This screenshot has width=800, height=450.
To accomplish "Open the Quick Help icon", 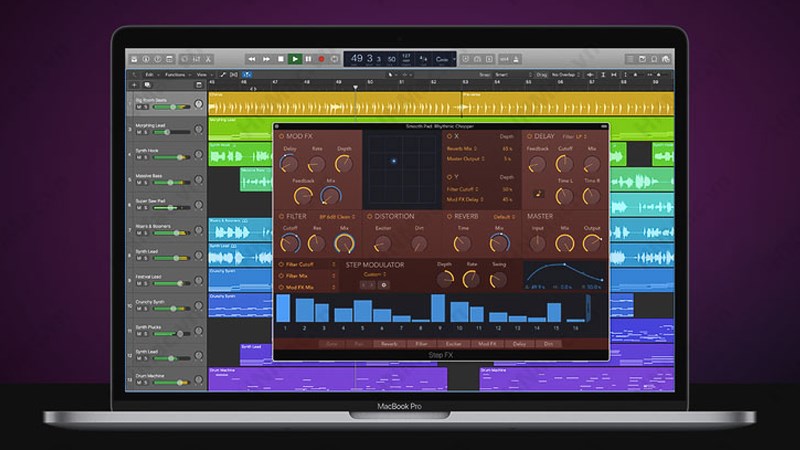I will pyautogui.click(x=158, y=59).
